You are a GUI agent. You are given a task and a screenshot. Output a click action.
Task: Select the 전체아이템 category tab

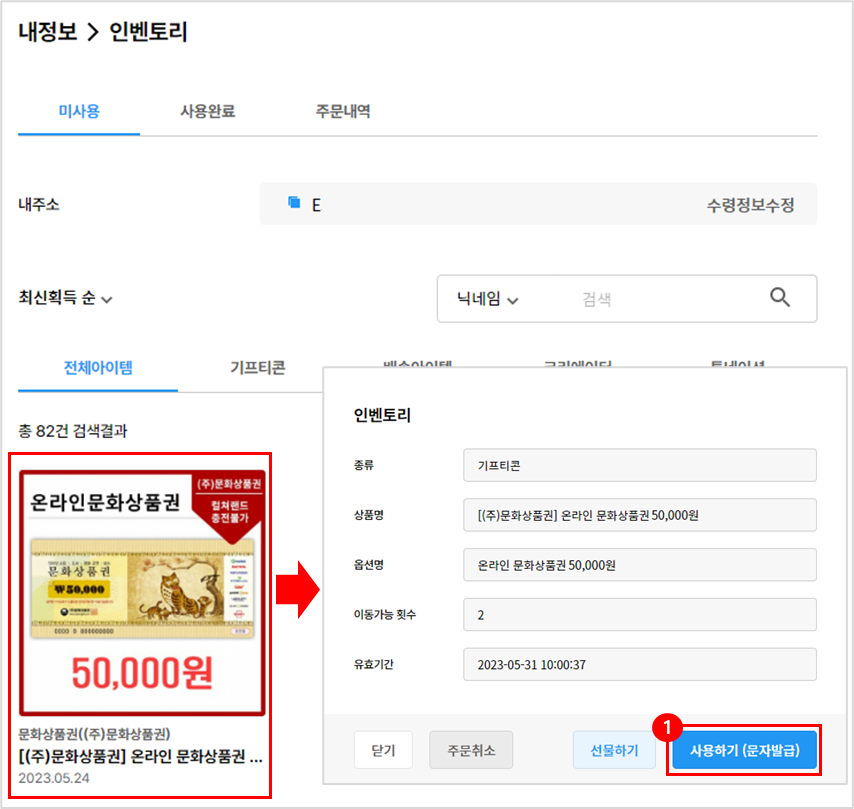click(x=98, y=368)
